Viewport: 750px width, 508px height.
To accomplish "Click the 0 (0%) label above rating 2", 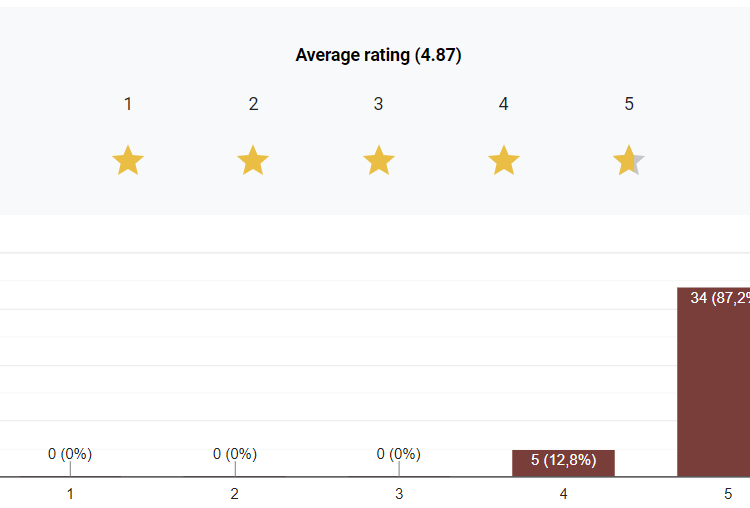I will pyautogui.click(x=235, y=454).
